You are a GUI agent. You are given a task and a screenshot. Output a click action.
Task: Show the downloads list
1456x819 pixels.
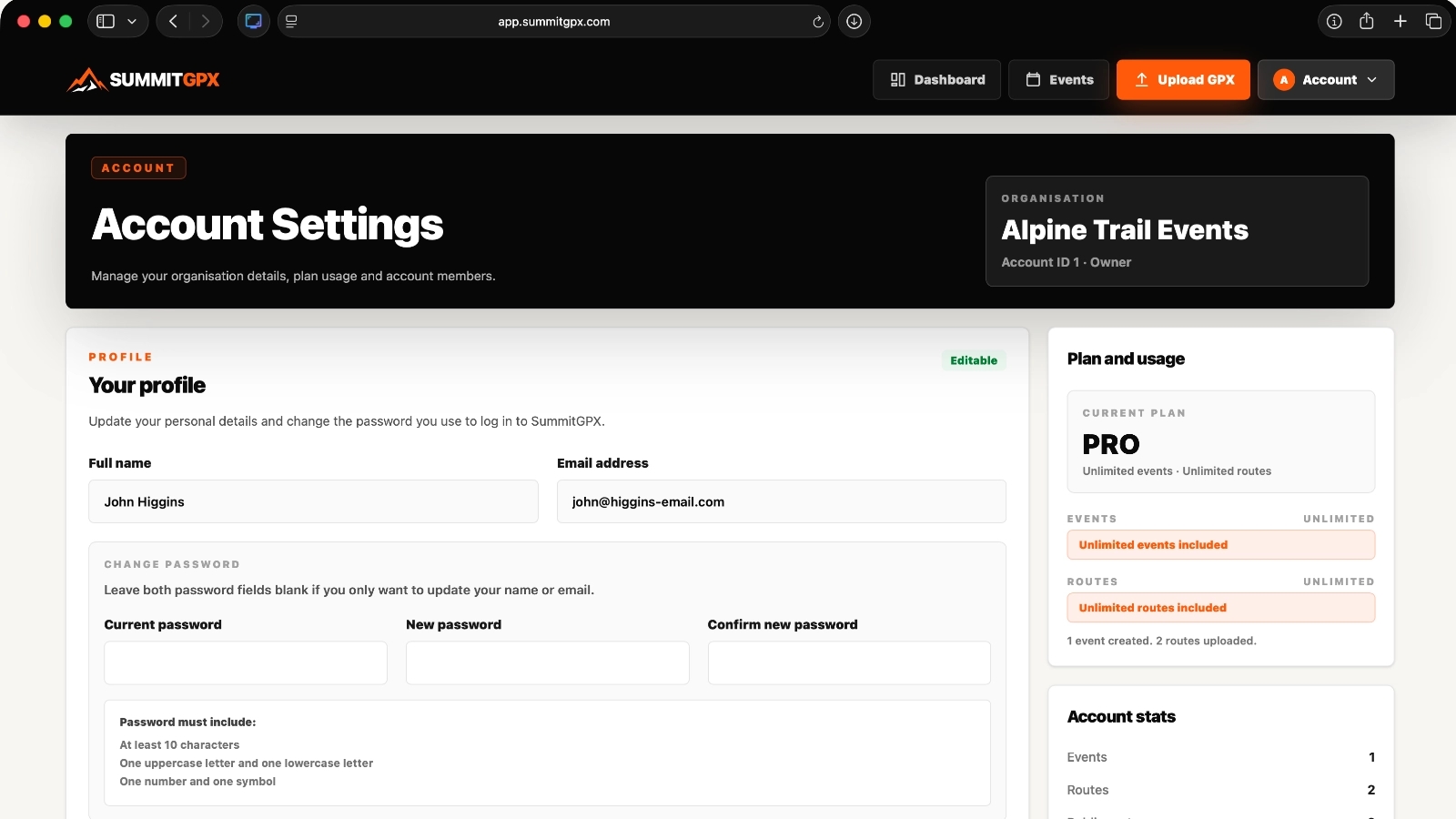pos(854,21)
